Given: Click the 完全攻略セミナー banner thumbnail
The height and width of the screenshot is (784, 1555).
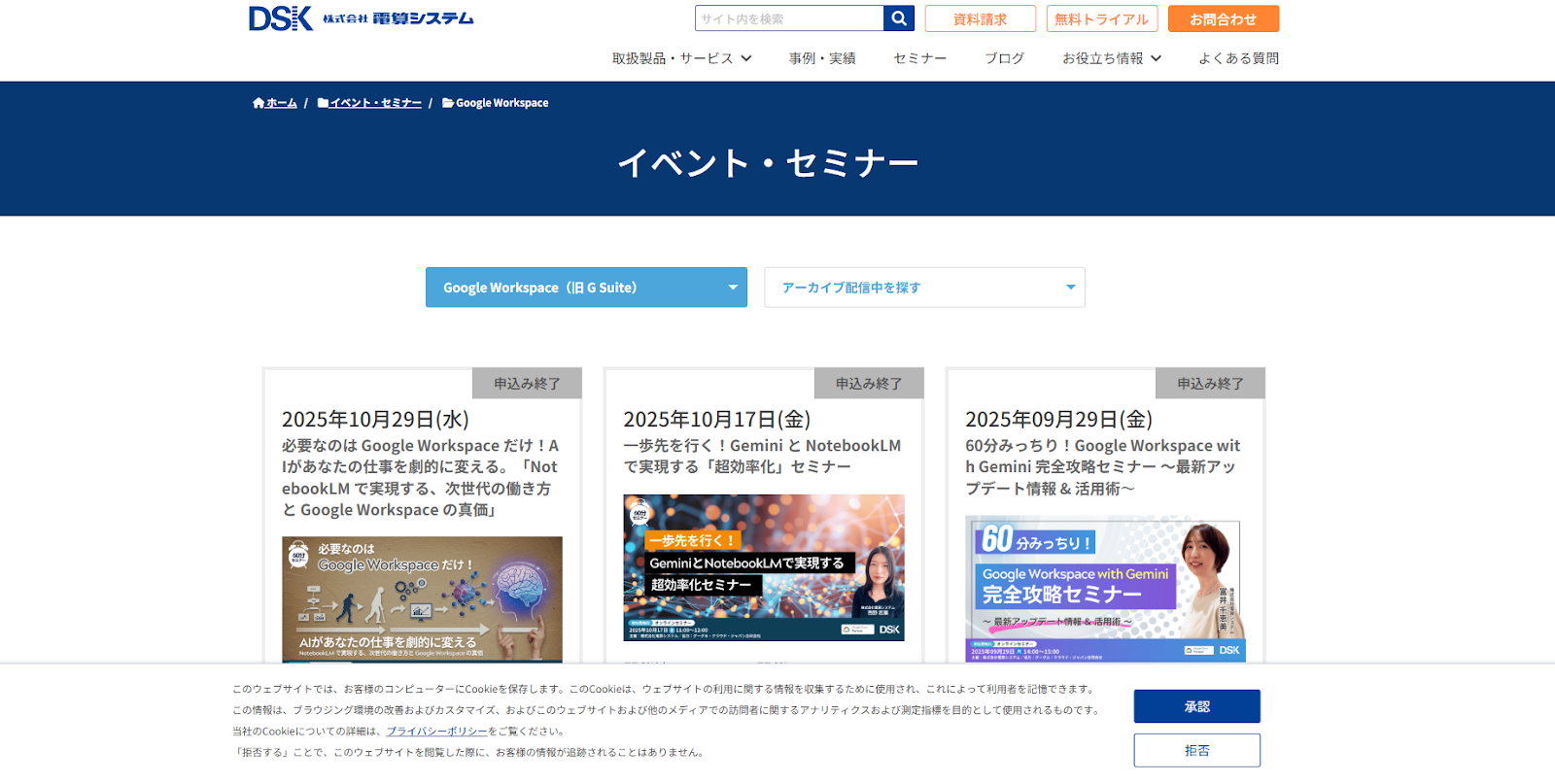Looking at the screenshot, I should (1105, 589).
